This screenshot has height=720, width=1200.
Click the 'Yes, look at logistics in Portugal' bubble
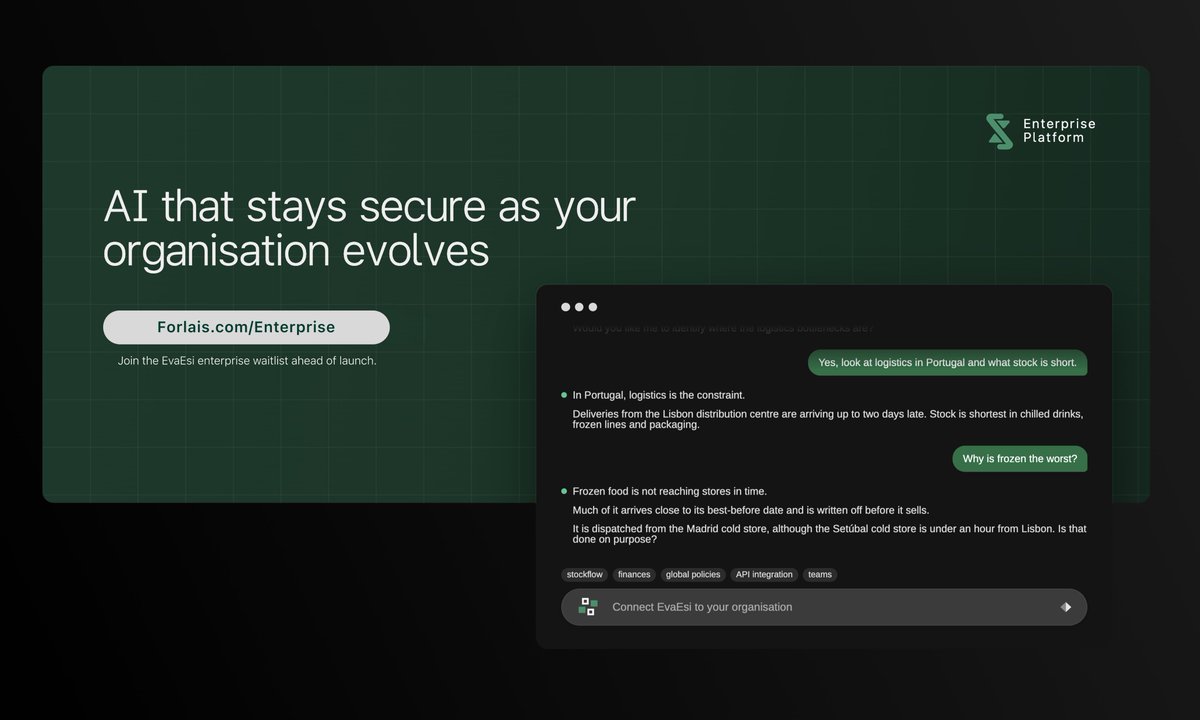(947, 363)
